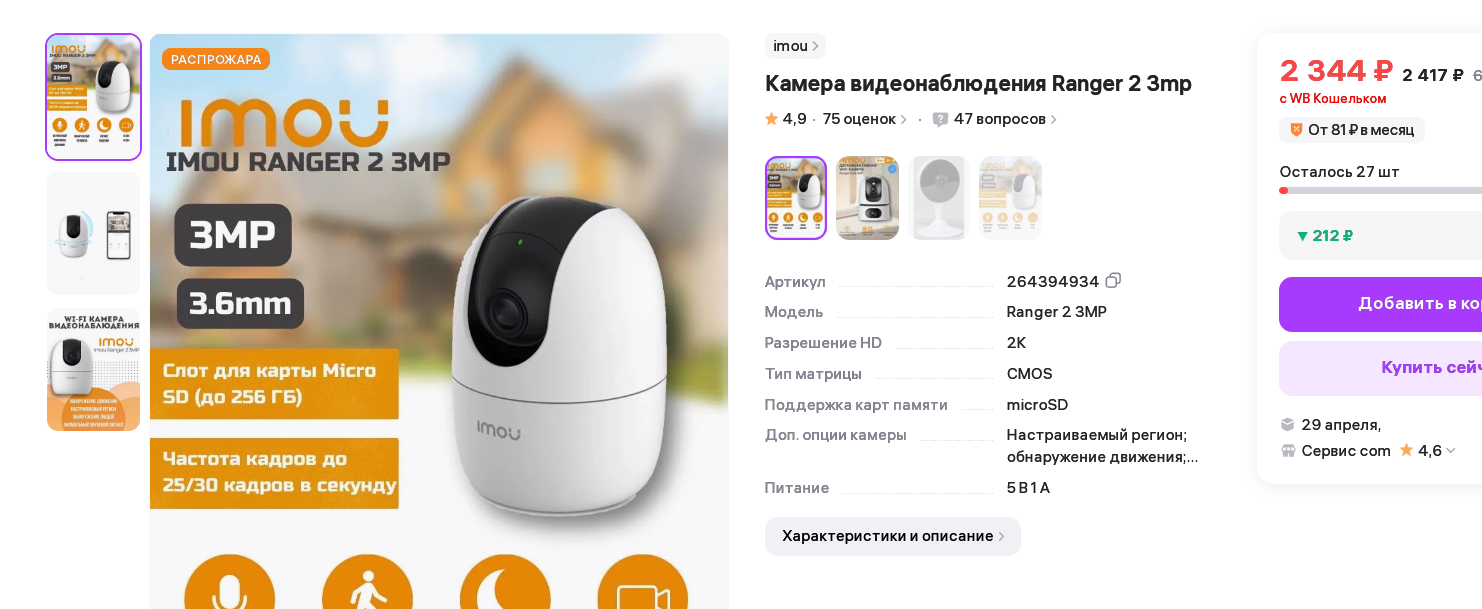Expand Характеристики и описание section
Image resolution: width=1482 pixels, height=609 pixels.
[893, 536]
